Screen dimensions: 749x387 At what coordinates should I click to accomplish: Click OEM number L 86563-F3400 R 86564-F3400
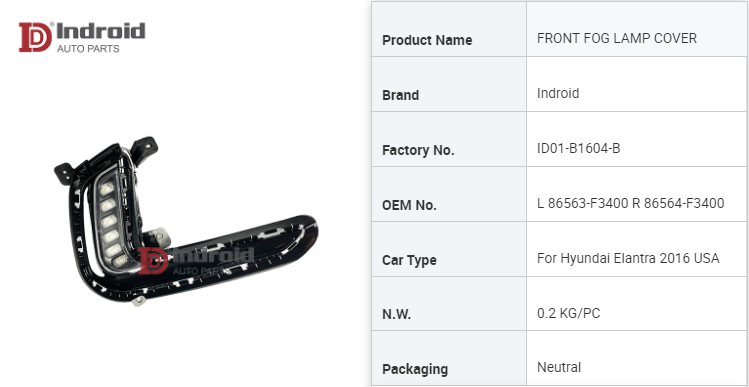631,204
